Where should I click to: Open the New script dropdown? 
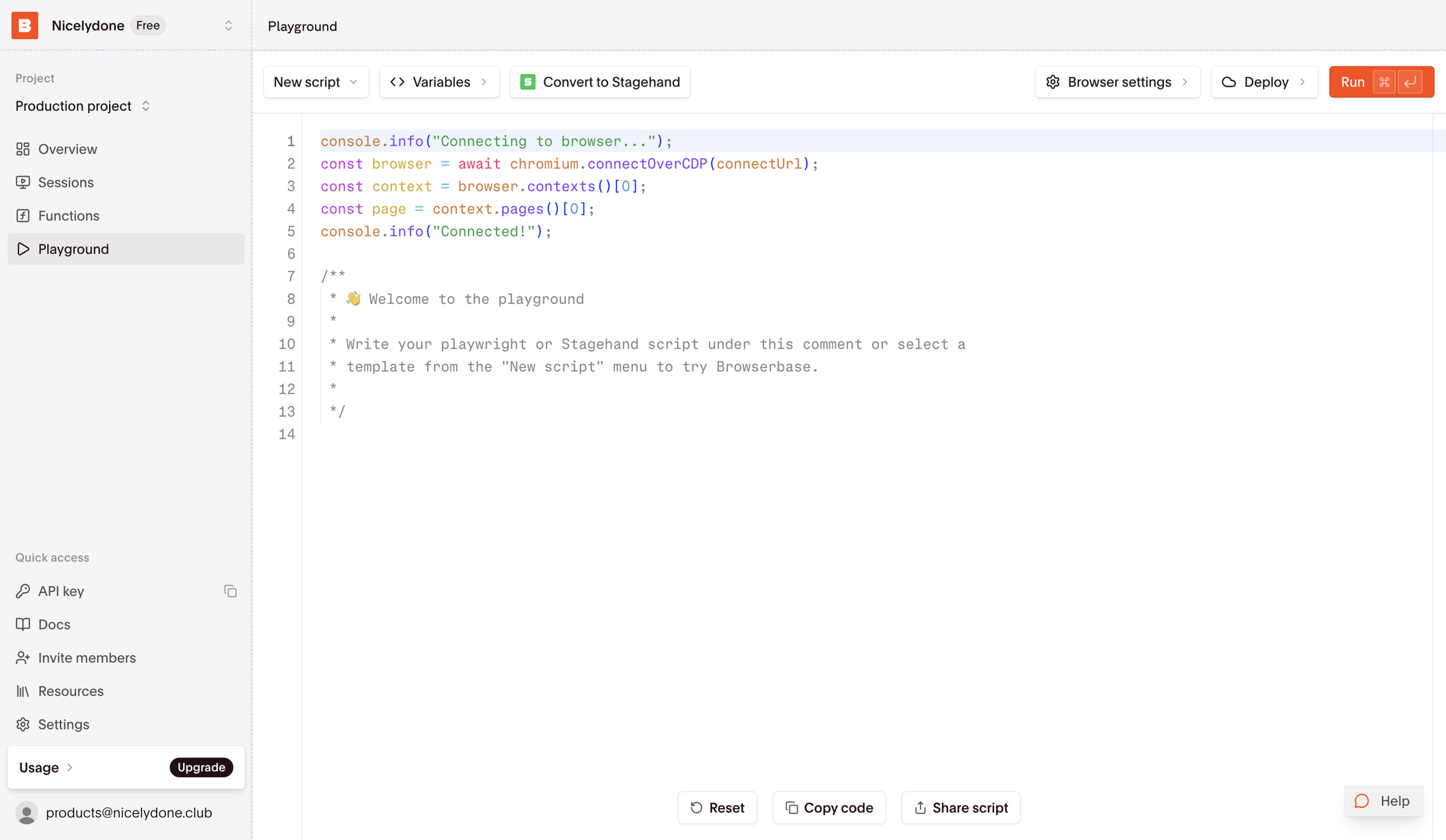tap(316, 82)
